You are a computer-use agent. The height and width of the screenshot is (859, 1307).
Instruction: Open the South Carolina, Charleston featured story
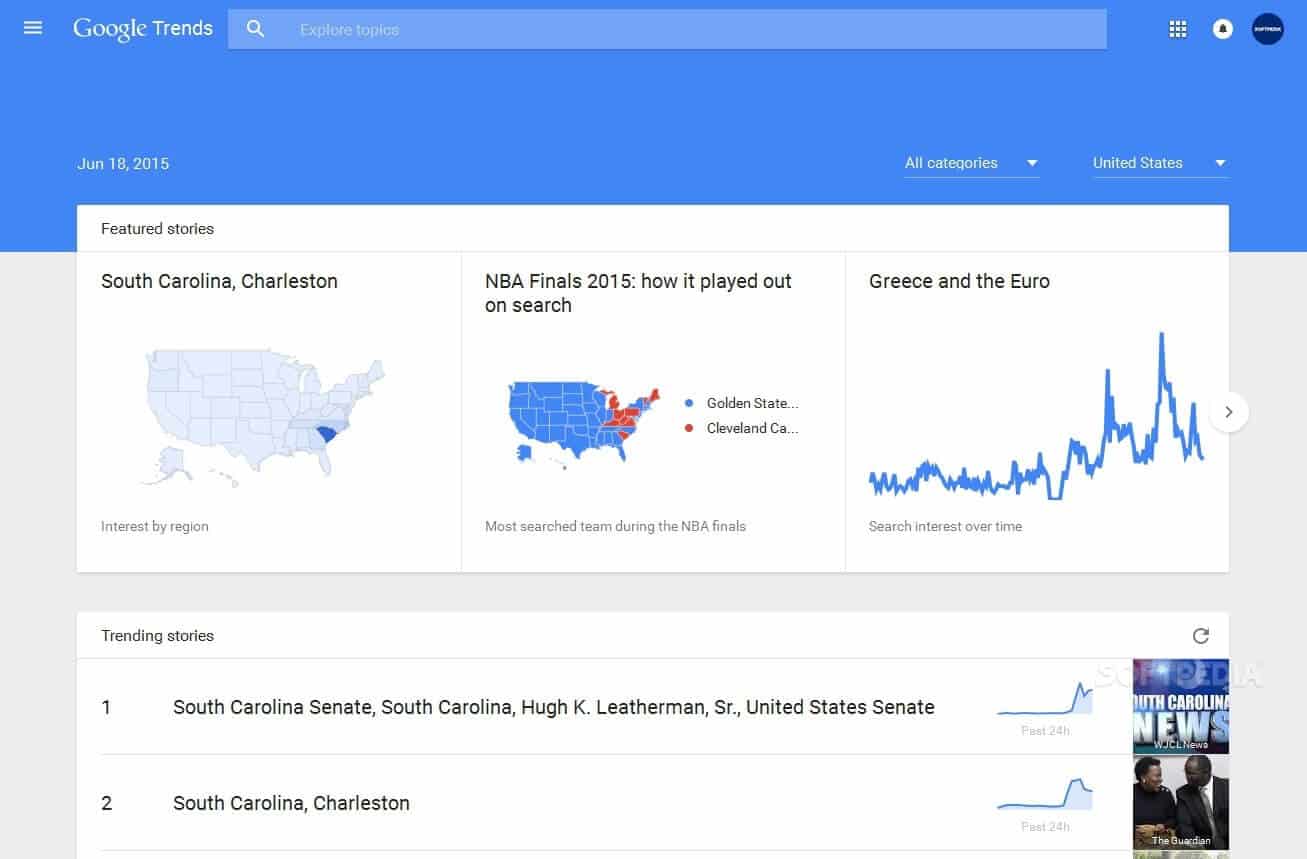pos(219,282)
